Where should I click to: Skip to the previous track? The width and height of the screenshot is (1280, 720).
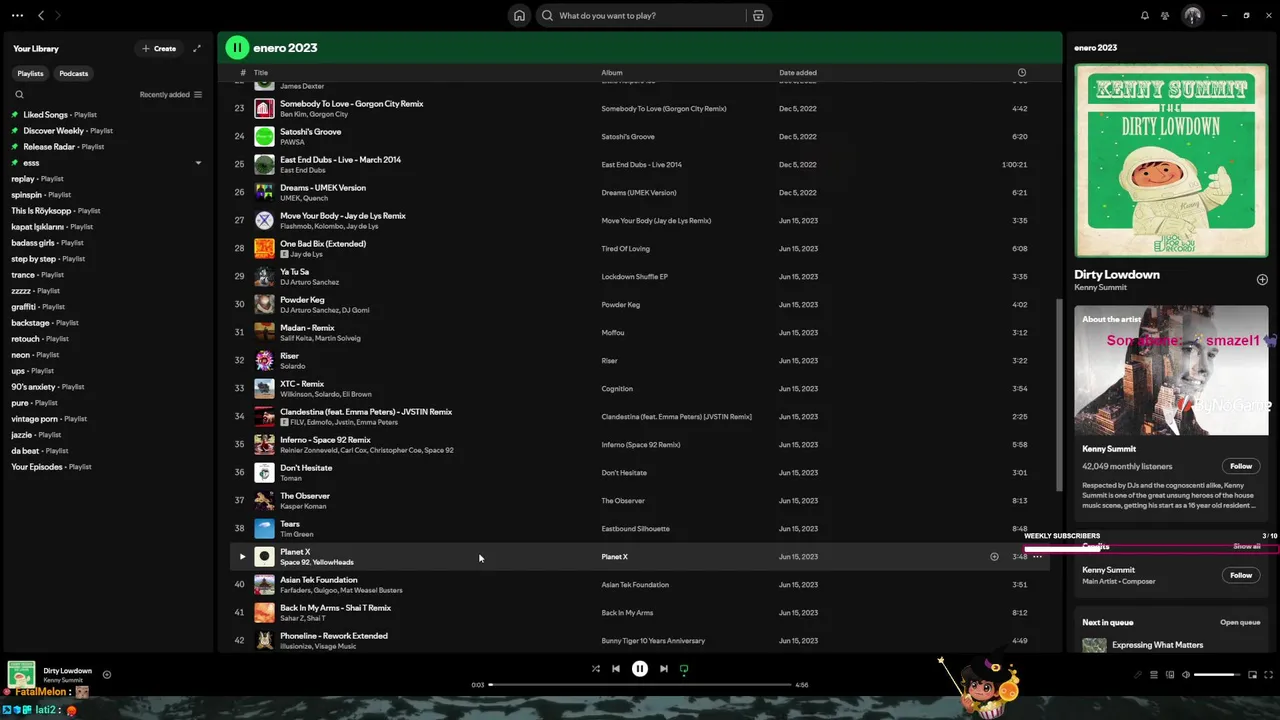point(616,669)
